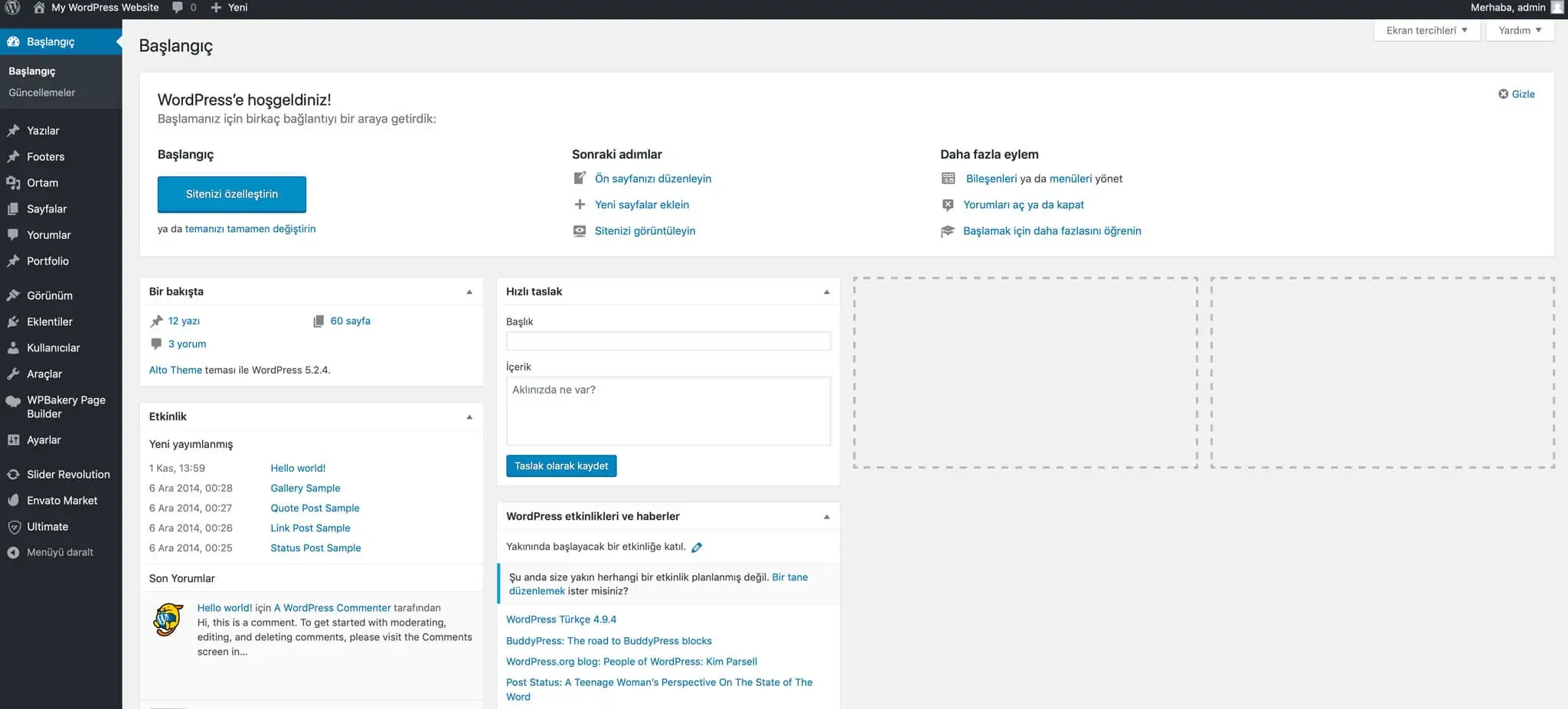Click the pencil icon to edit event location

(697, 547)
